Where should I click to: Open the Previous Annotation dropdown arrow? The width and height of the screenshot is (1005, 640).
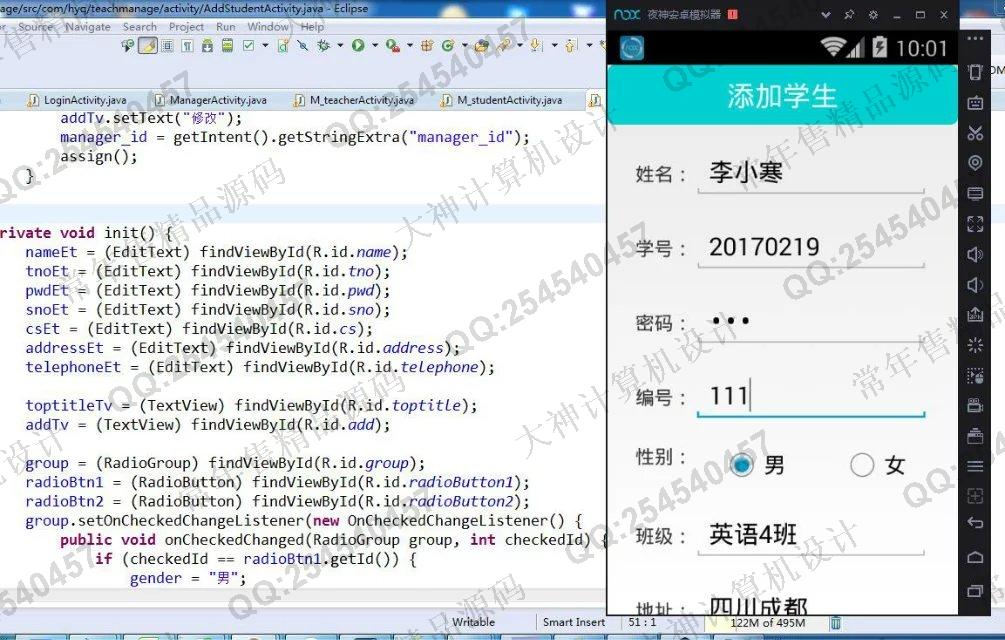coord(589,45)
